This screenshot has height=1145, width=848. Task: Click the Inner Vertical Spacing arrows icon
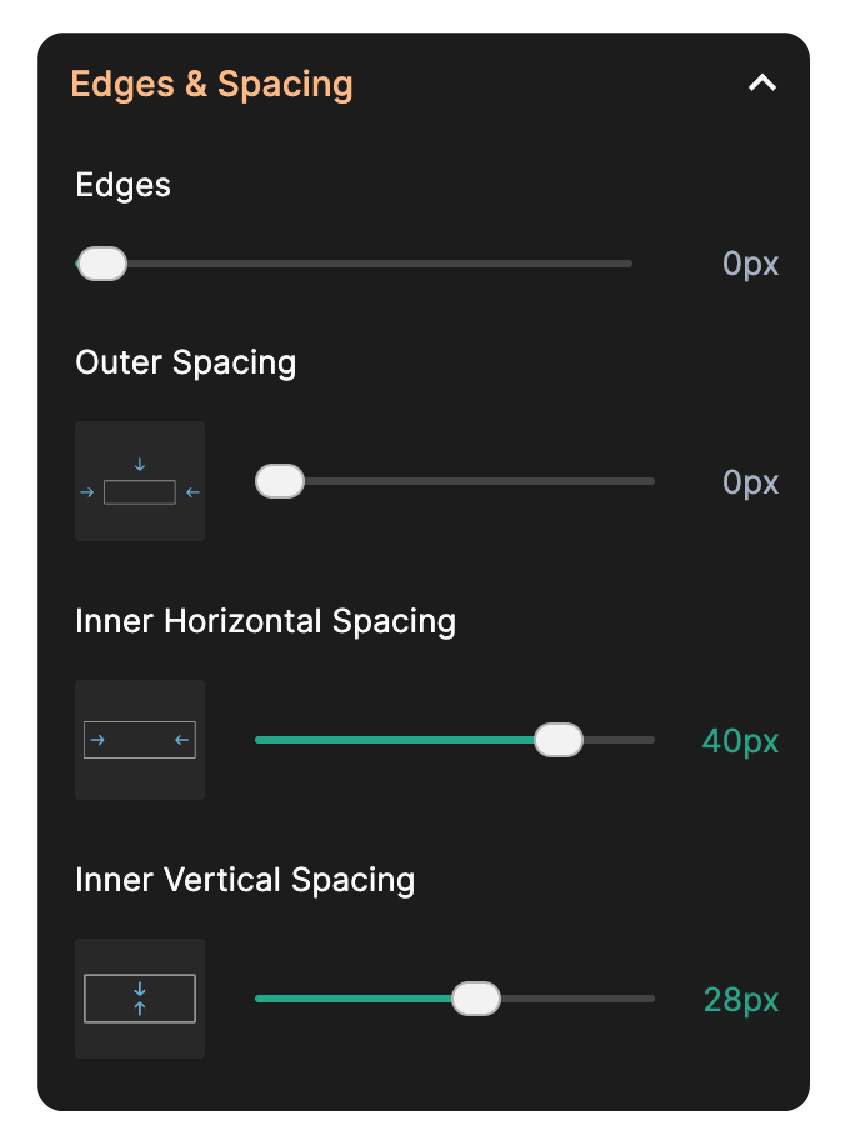coord(139,999)
